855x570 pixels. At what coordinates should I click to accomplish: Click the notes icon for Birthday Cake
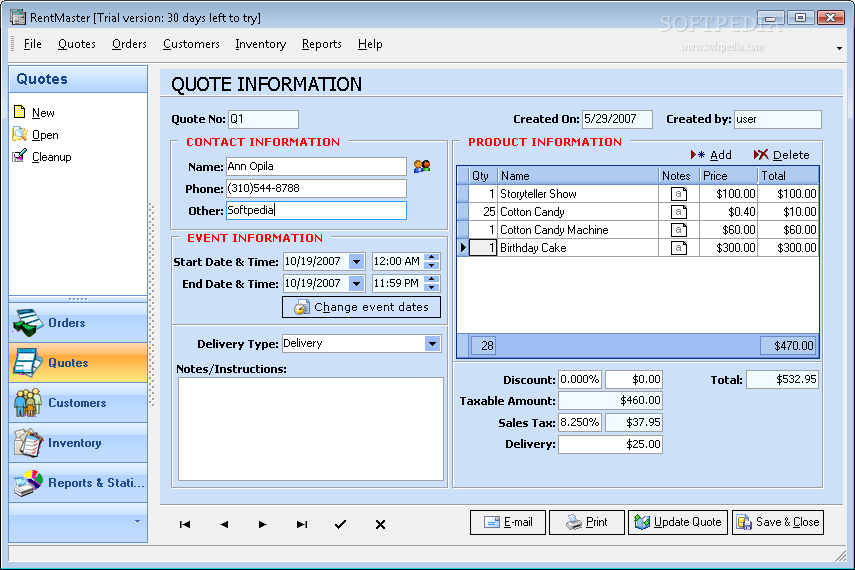click(x=678, y=248)
